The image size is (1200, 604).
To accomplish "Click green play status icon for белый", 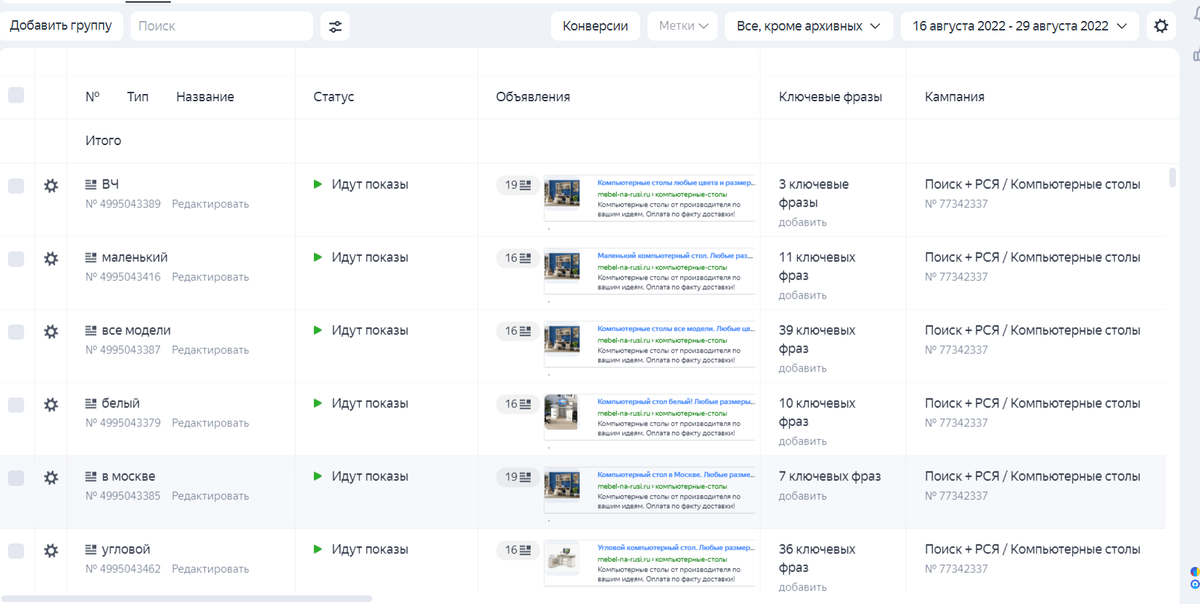I will [318, 403].
